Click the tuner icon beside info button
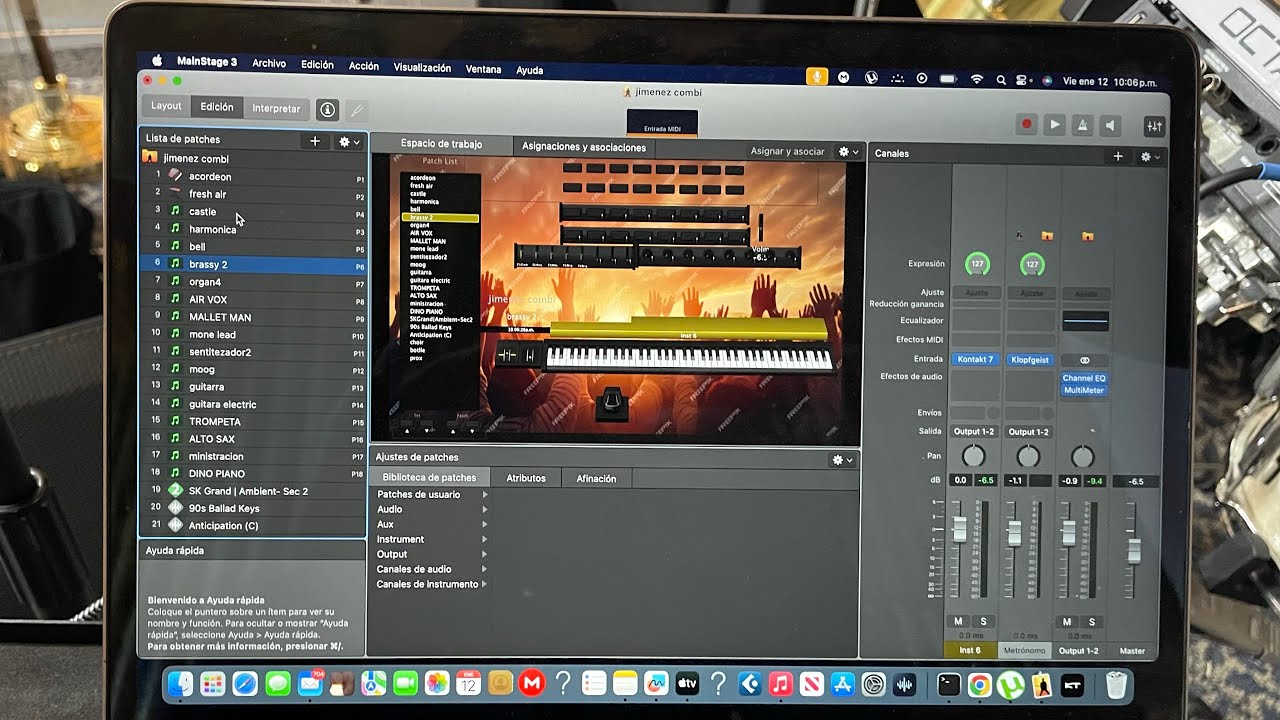 (355, 110)
